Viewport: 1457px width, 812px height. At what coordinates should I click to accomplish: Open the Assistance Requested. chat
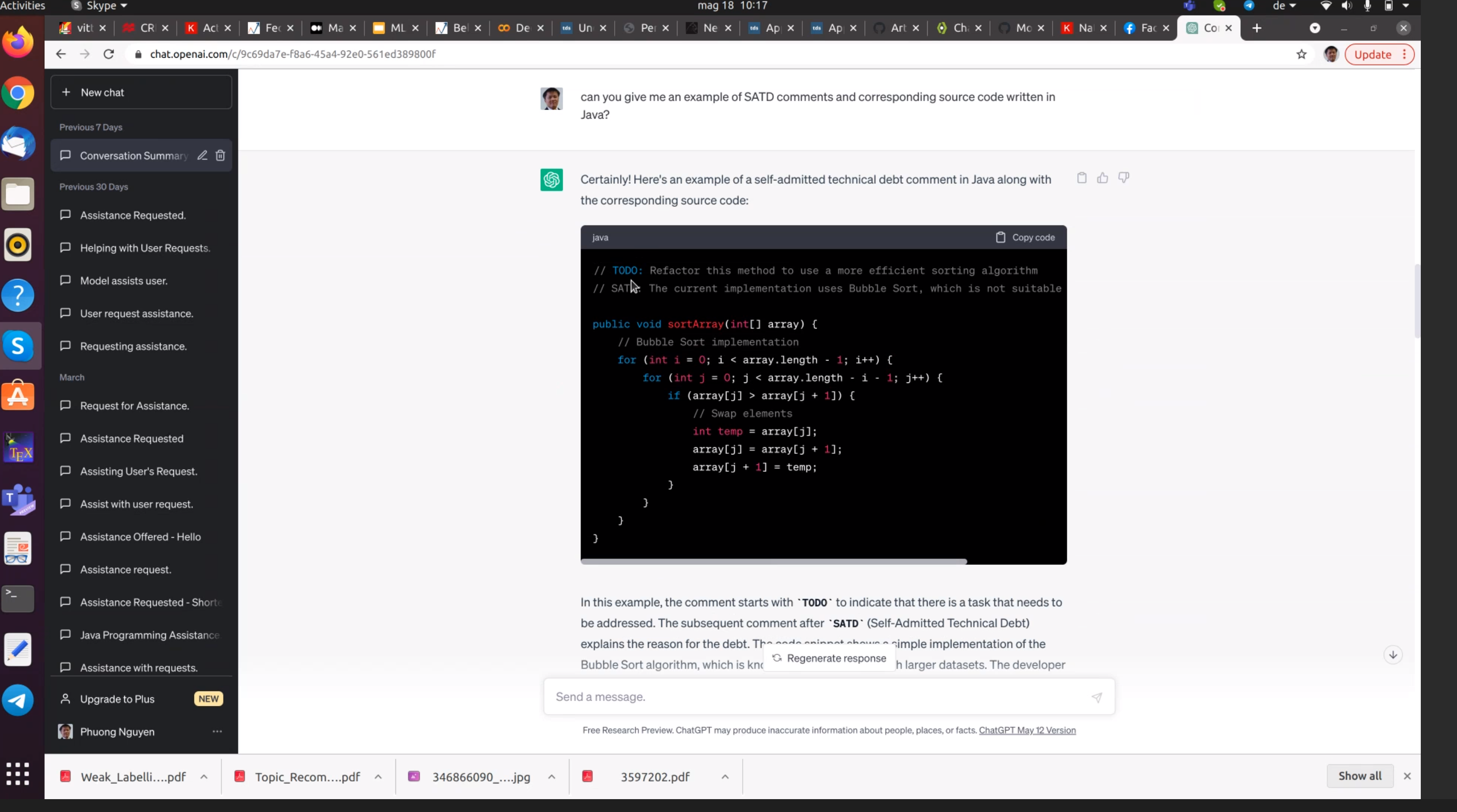coord(141,215)
